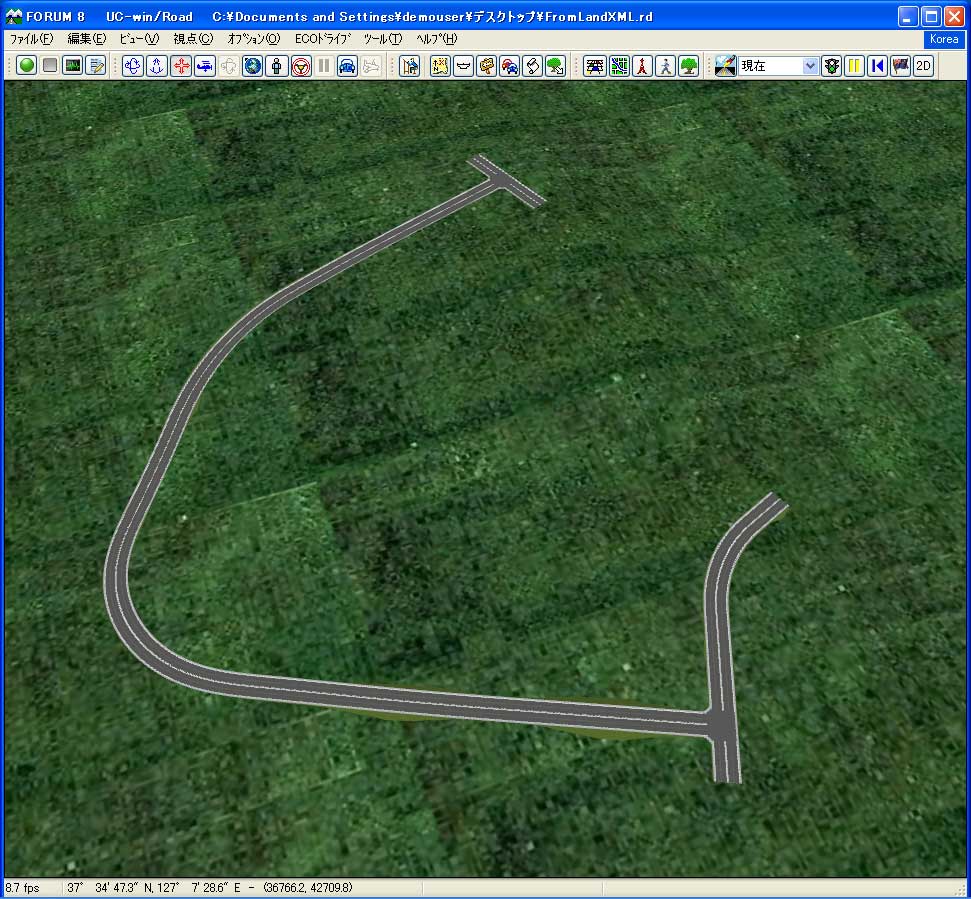The width and height of the screenshot is (971, 899).
Task: Click the T-junction at the road's top end
Action: pyautogui.click(x=500, y=178)
